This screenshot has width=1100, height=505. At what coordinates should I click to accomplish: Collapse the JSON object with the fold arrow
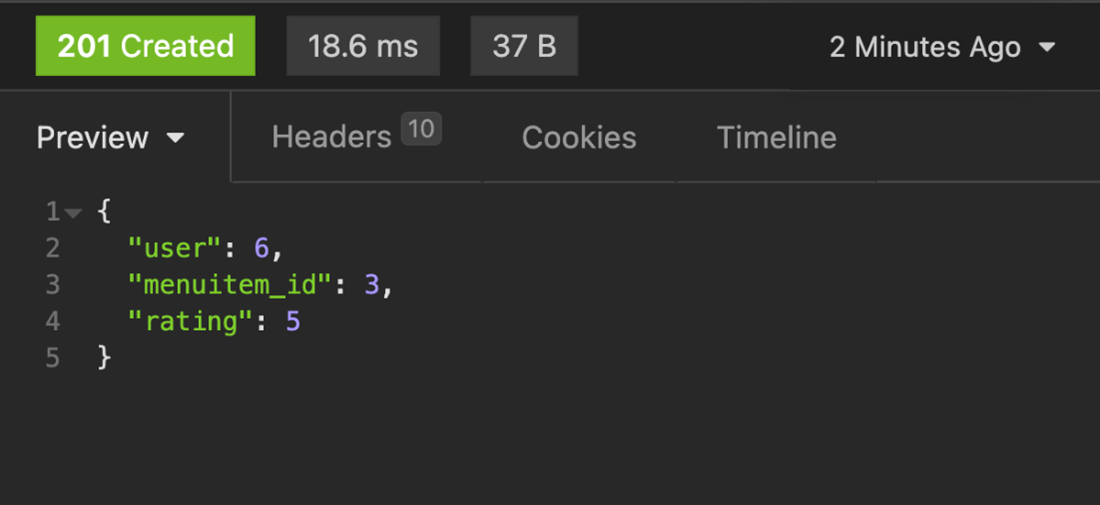73,212
